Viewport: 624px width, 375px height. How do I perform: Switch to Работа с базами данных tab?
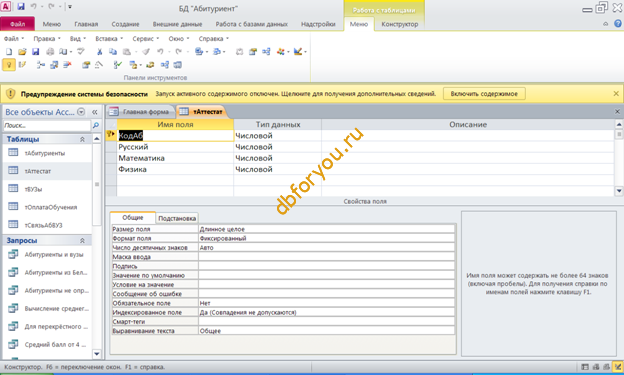(x=252, y=24)
